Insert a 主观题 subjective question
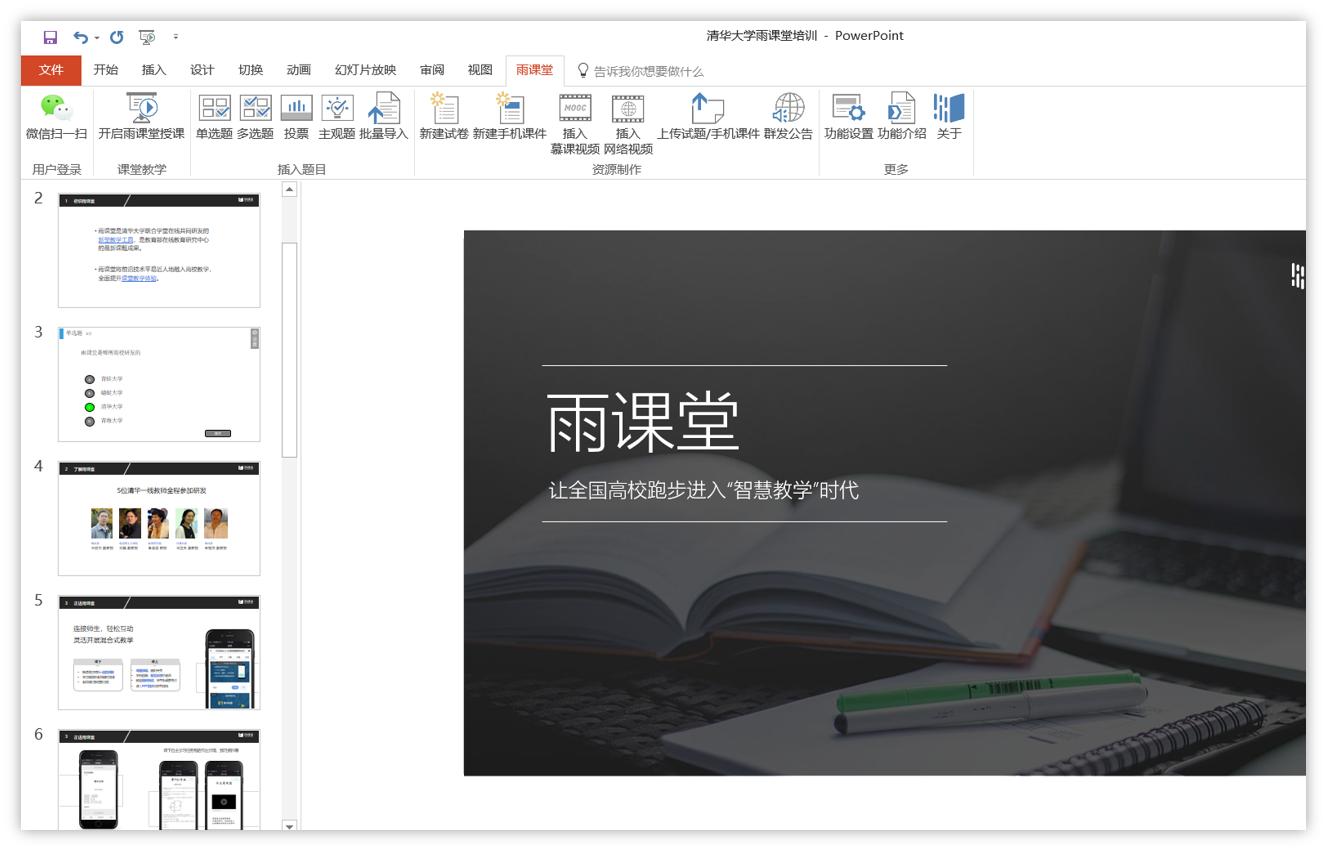Image resolution: width=1327 pixels, height=851 pixels. [x=337, y=117]
